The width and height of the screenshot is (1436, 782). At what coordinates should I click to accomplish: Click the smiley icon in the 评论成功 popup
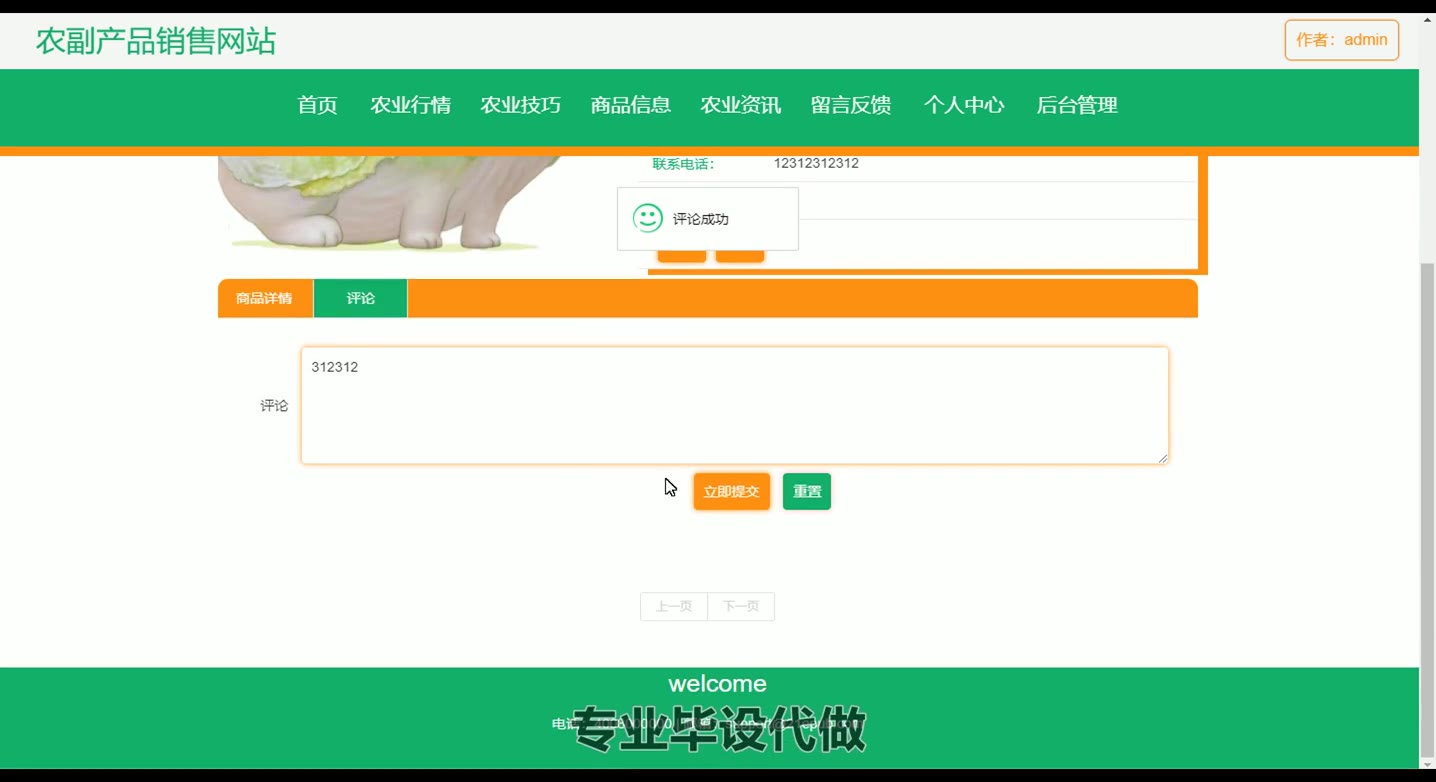tap(648, 218)
